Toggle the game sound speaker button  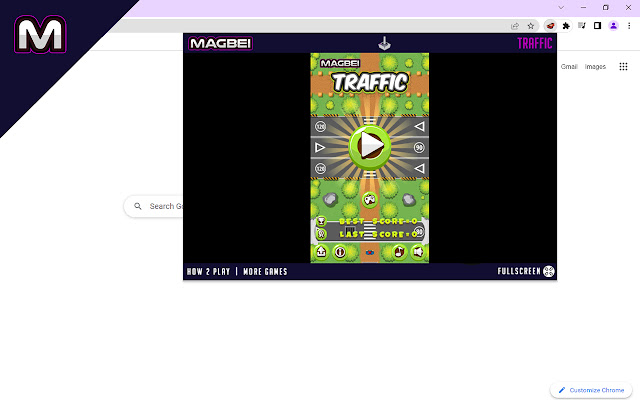pyautogui.click(x=418, y=252)
